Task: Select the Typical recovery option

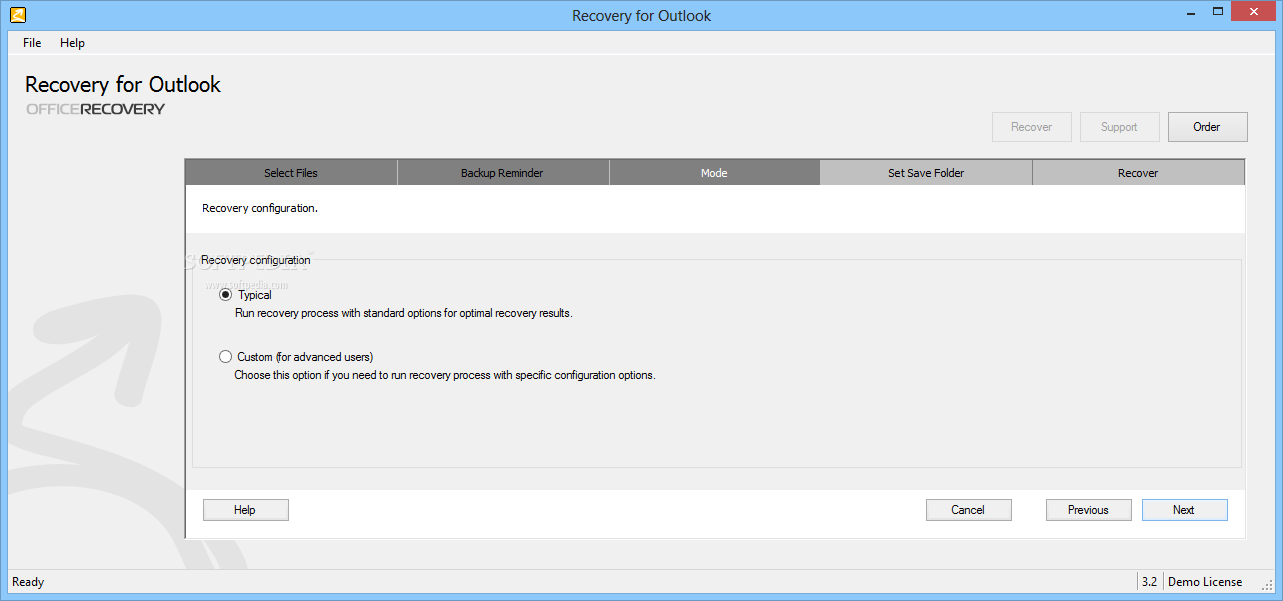Action: [245, 295]
